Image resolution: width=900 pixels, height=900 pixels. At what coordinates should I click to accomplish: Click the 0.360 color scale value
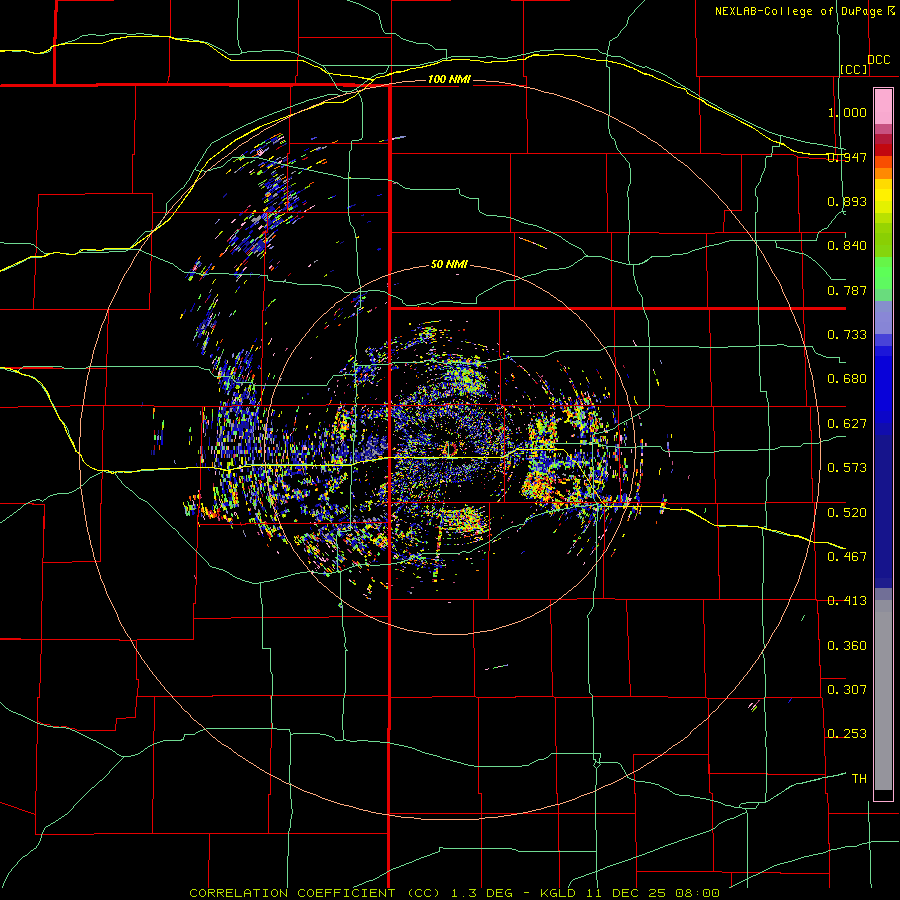click(847, 646)
